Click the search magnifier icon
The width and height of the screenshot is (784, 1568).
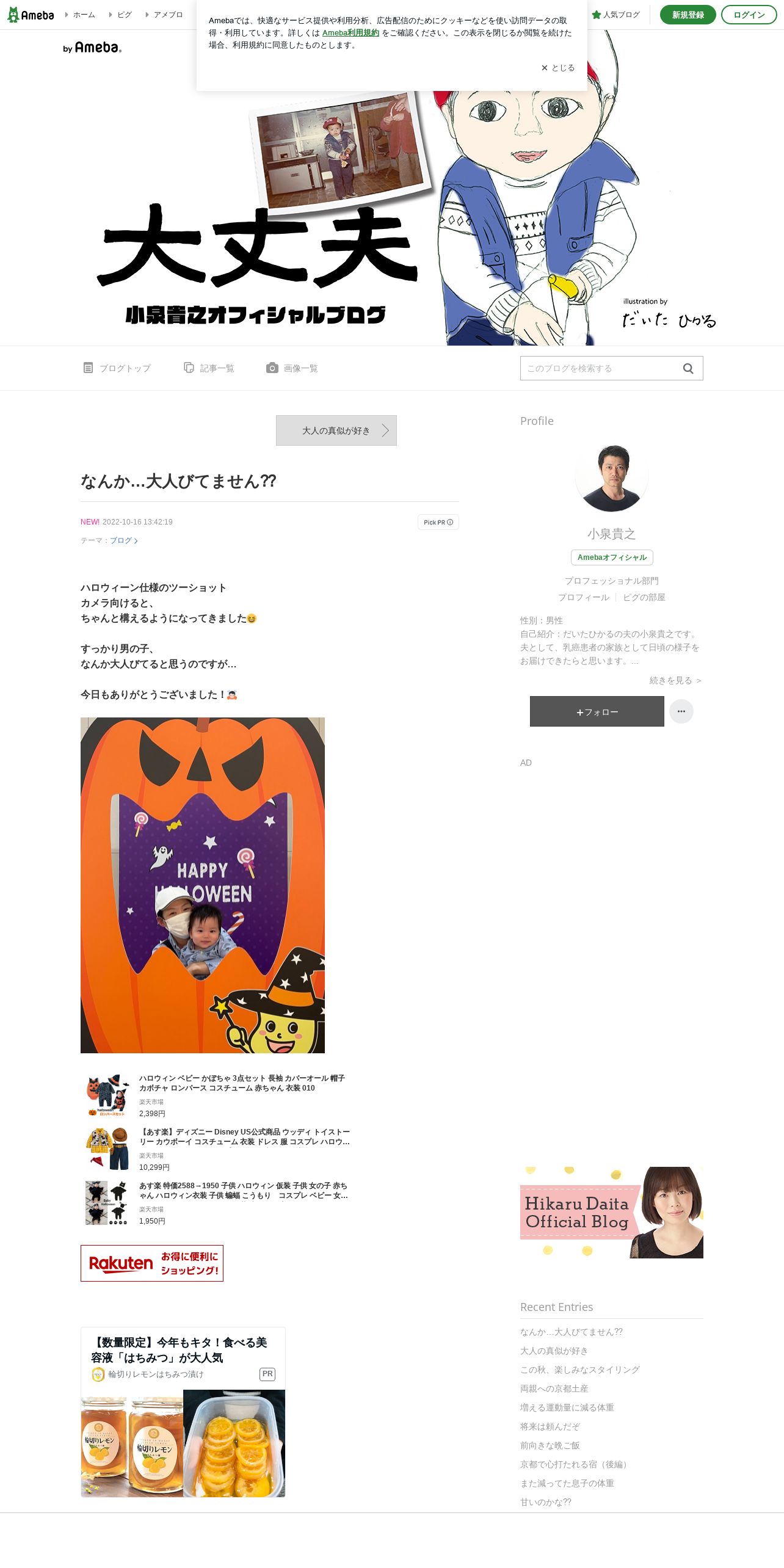point(688,368)
